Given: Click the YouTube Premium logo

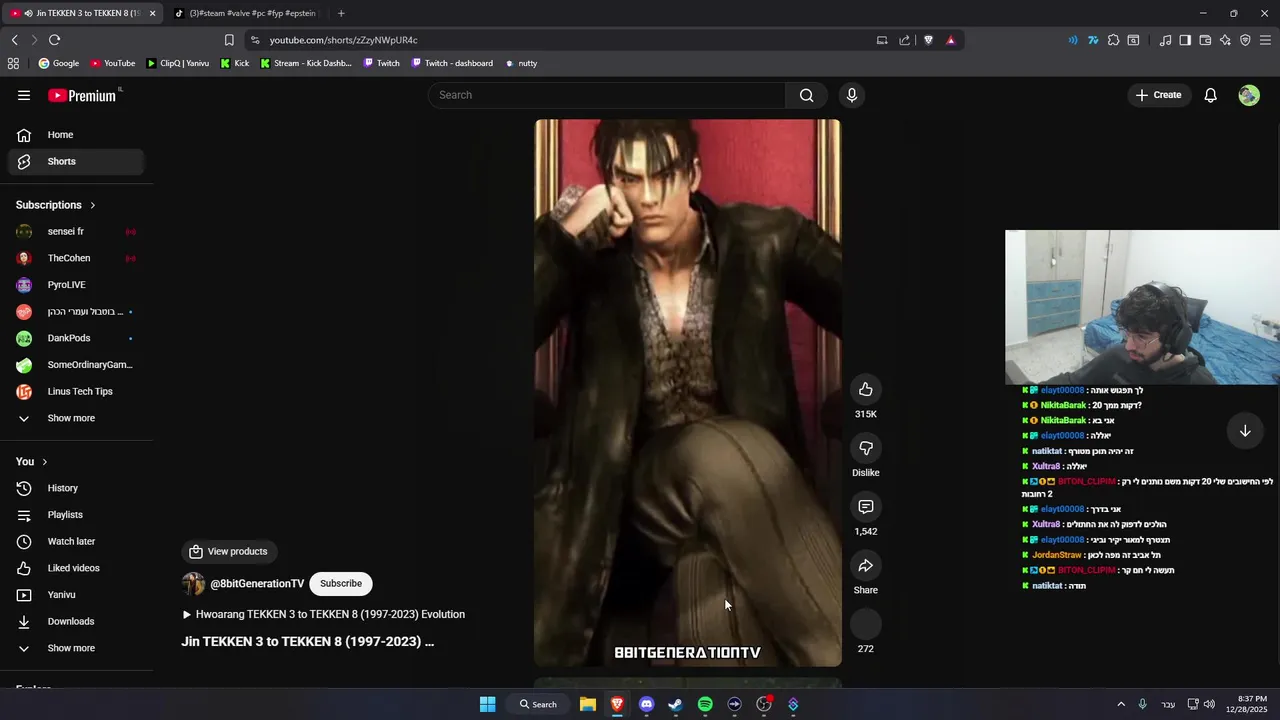Looking at the screenshot, I should 84,95.
